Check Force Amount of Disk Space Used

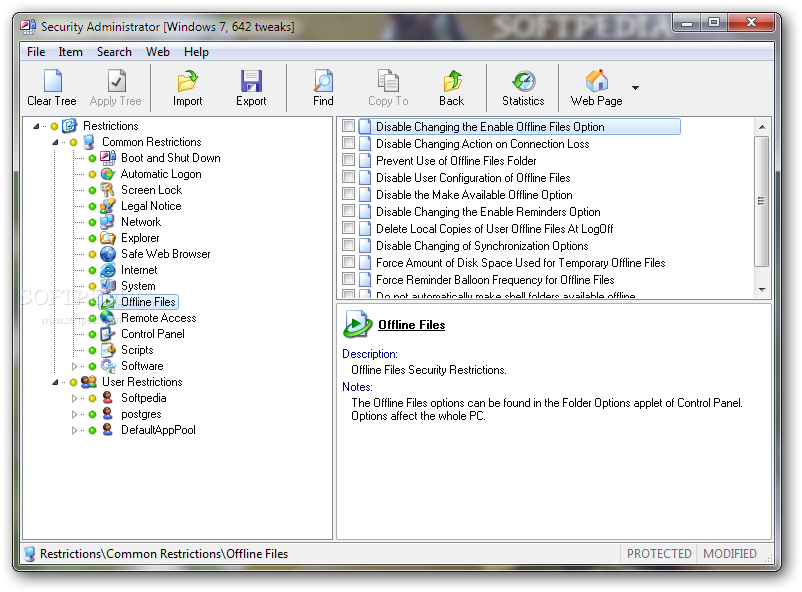349,262
